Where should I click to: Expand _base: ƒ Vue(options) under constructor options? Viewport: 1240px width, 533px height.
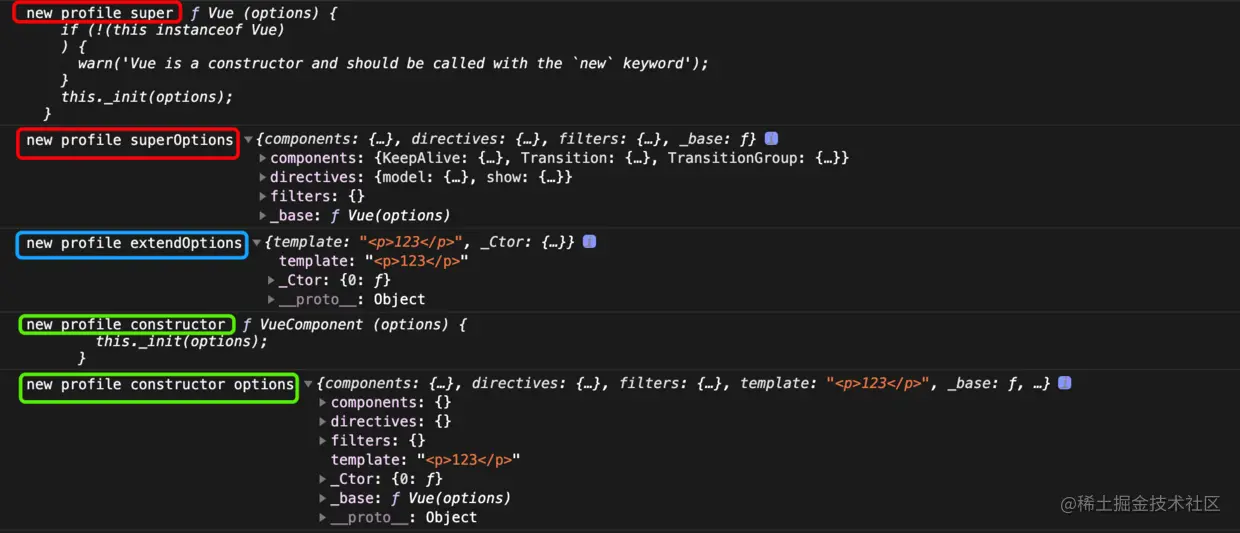(323, 498)
